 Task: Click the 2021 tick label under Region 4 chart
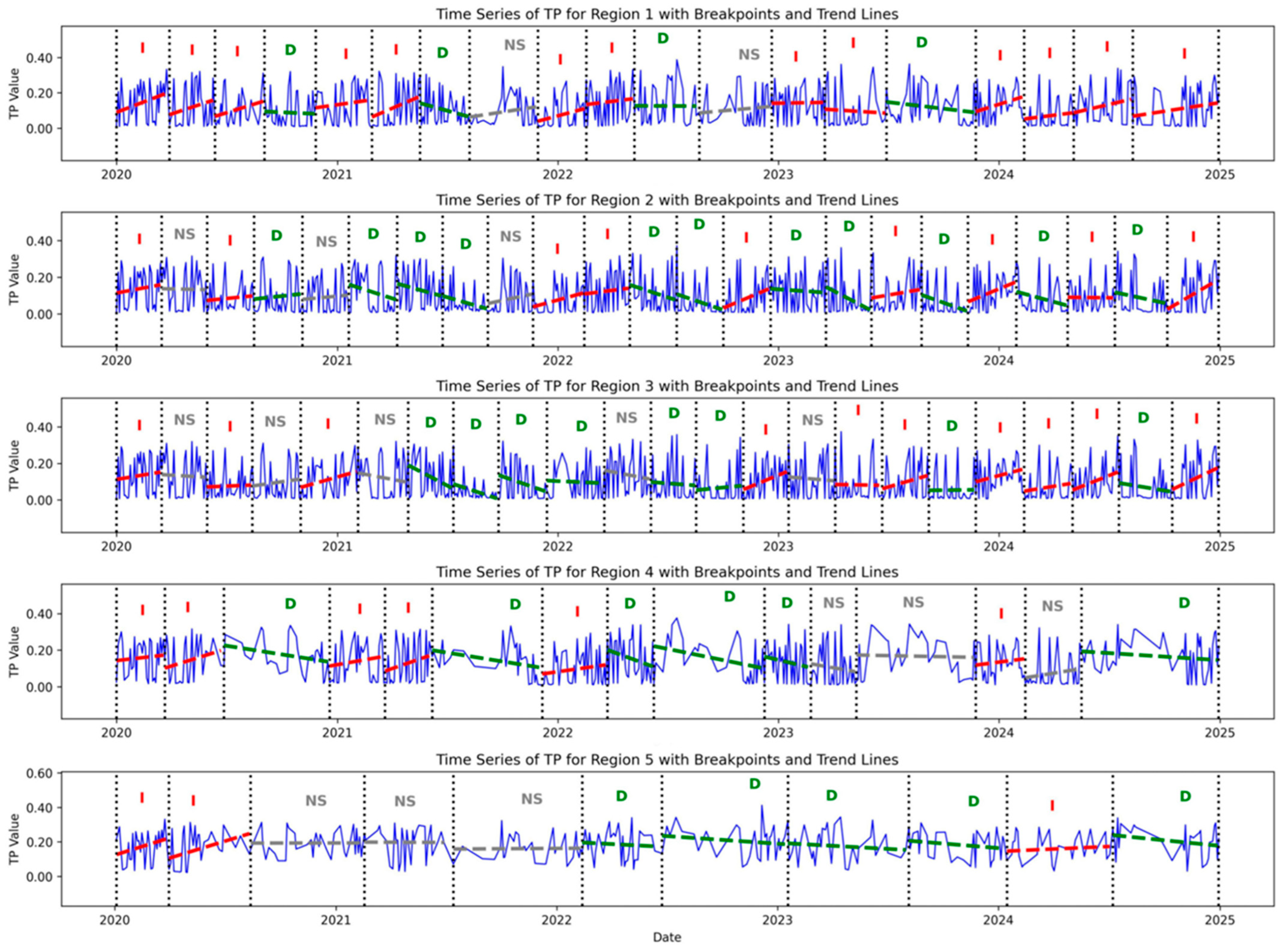[337, 733]
